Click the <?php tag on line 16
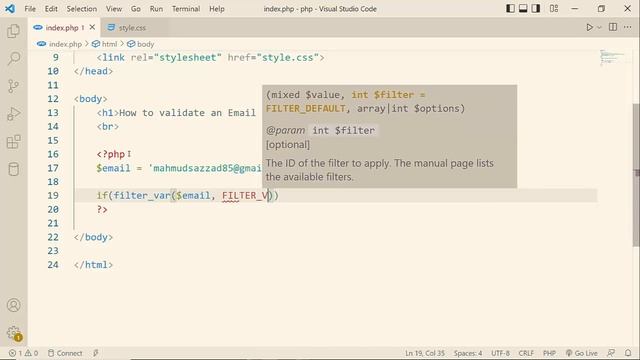Viewport: 640px width, 360px height. 111,154
